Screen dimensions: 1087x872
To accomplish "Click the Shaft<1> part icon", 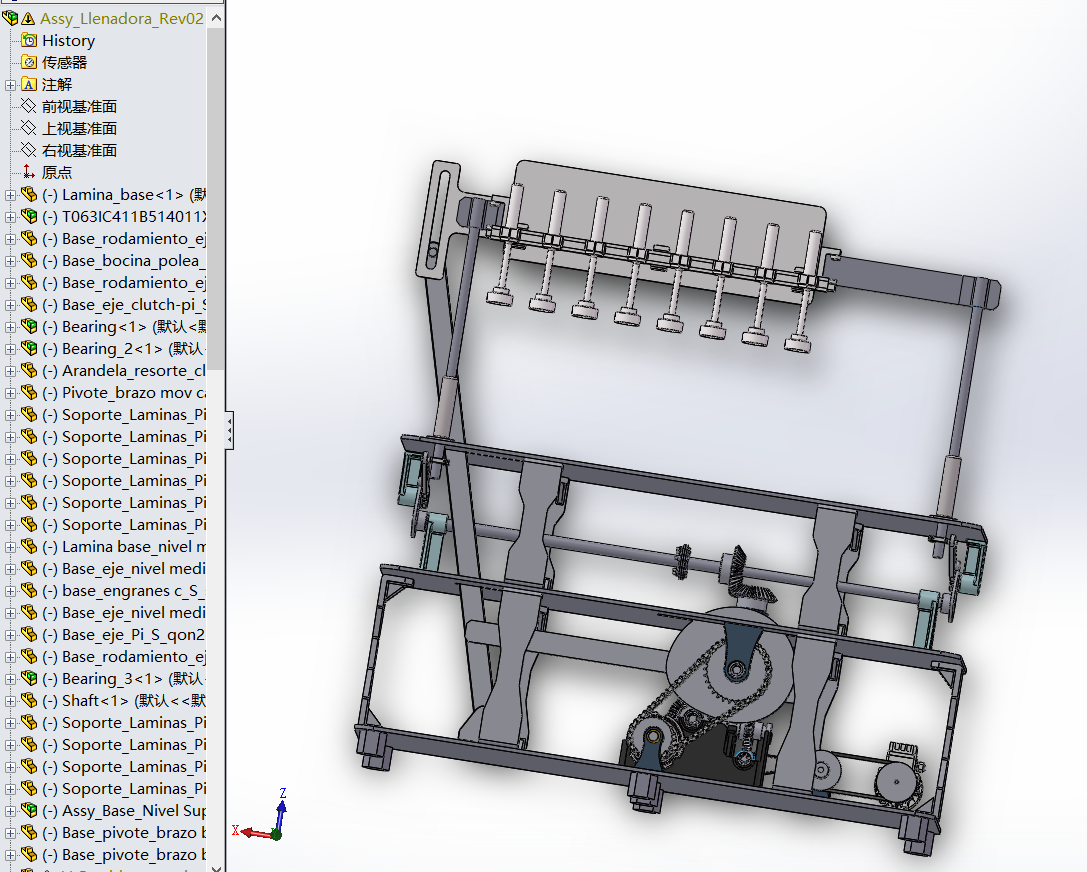I will [x=29, y=701].
